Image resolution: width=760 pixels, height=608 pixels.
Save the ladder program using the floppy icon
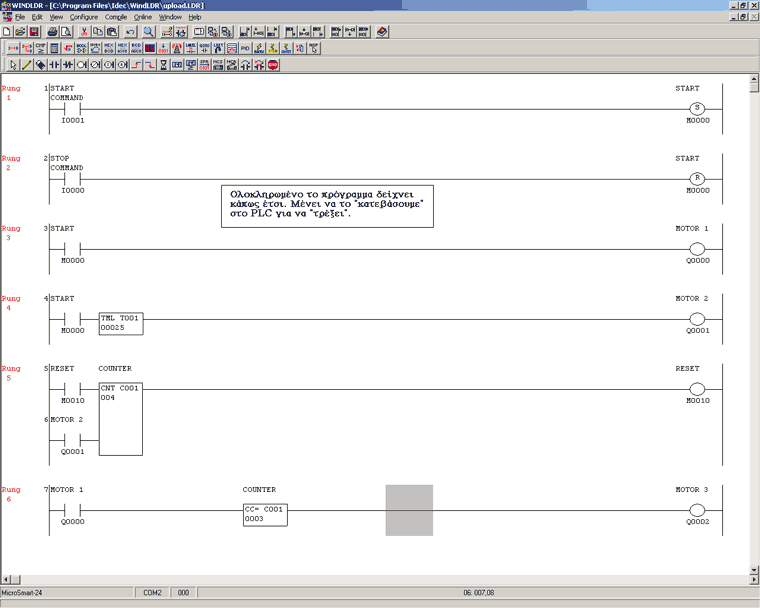pyautogui.click(x=34, y=32)
